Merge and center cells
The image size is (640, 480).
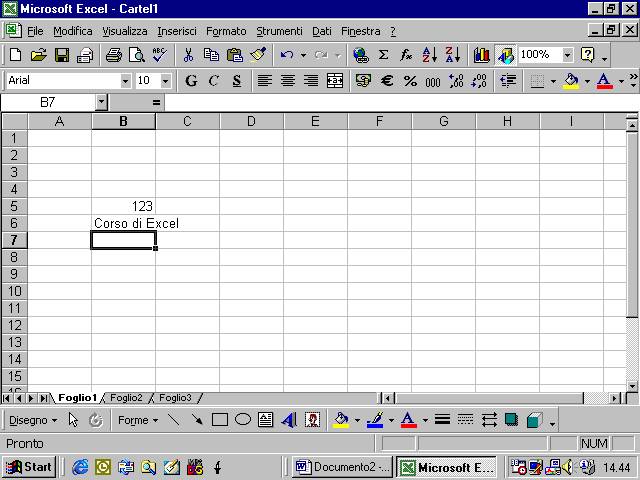335,80
